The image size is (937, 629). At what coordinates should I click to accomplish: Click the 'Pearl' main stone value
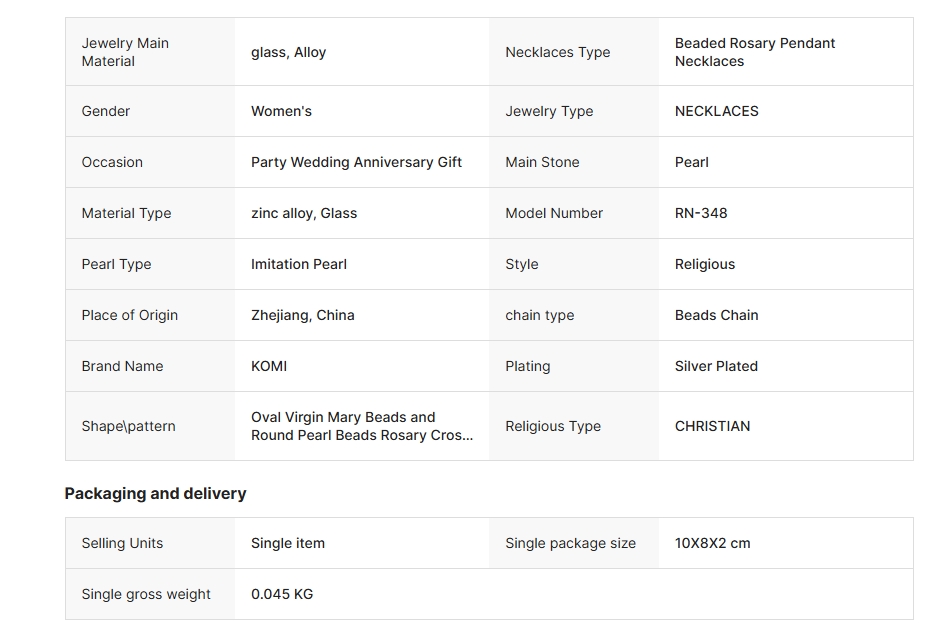[691, 162]
